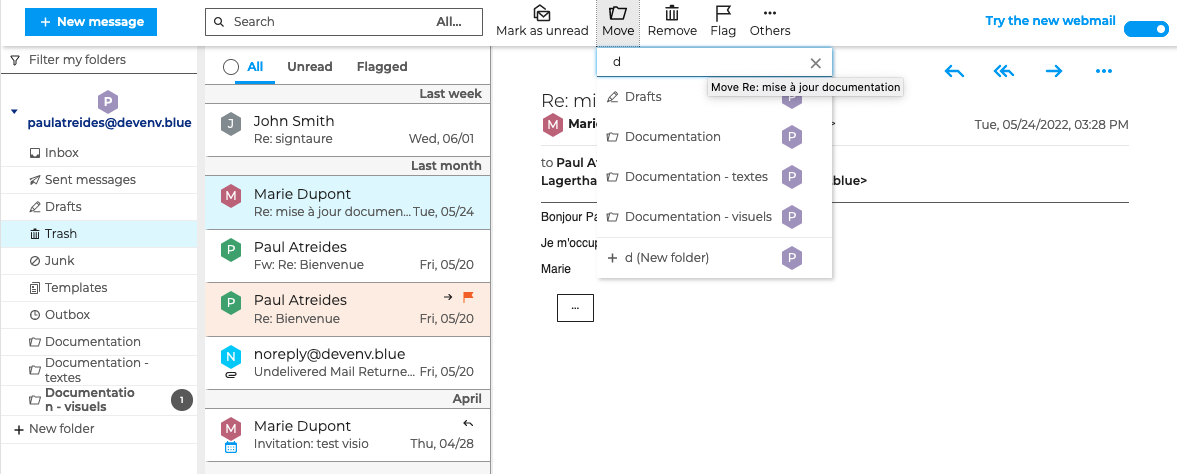Open the Templates folder
The height and width of the screenshot is (474, 1177).
99,288
